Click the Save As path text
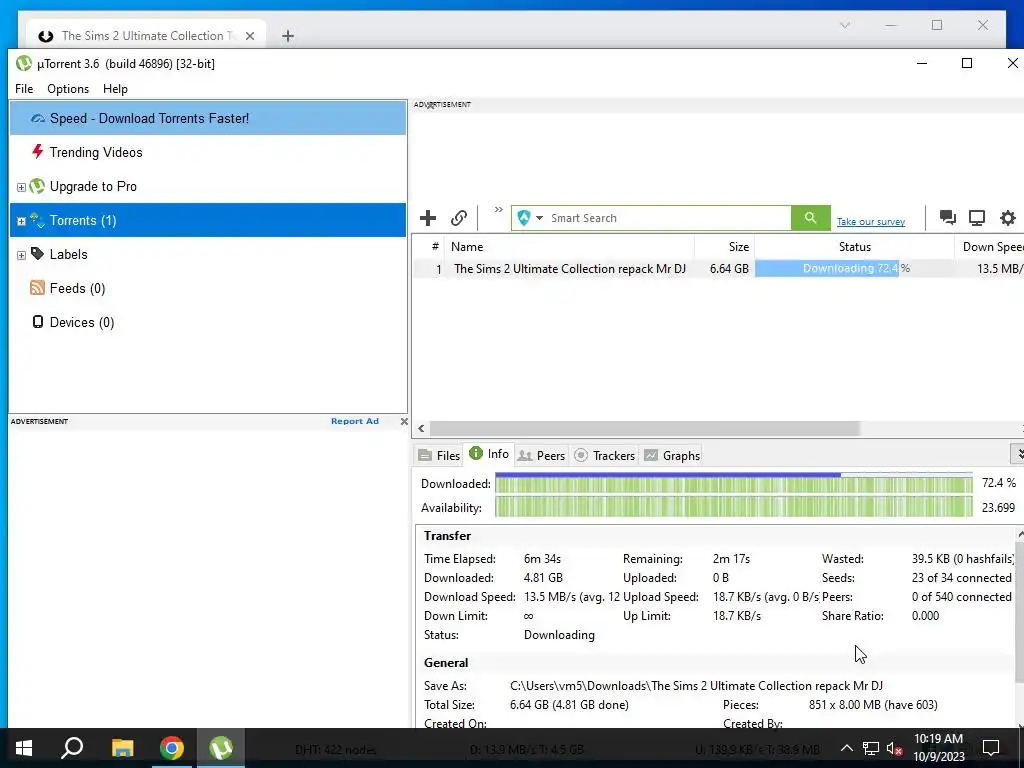The height and width of the screenshot is (768, 1024). [x=696, y=686]
